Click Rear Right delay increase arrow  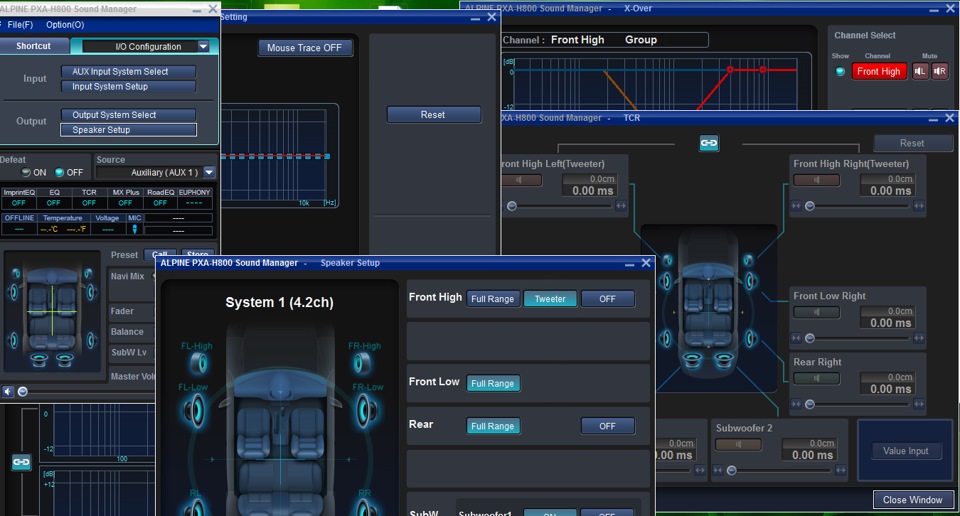(919, 404)
